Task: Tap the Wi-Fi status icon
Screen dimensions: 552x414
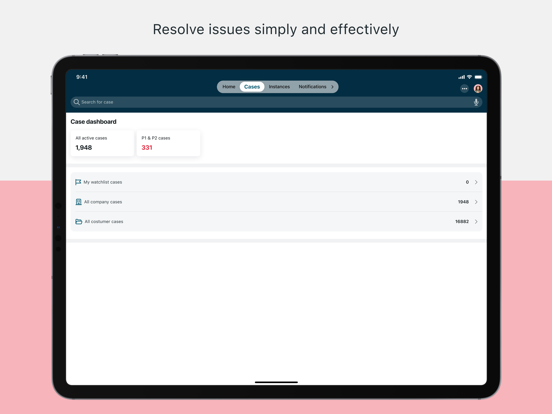Action: 469,77
